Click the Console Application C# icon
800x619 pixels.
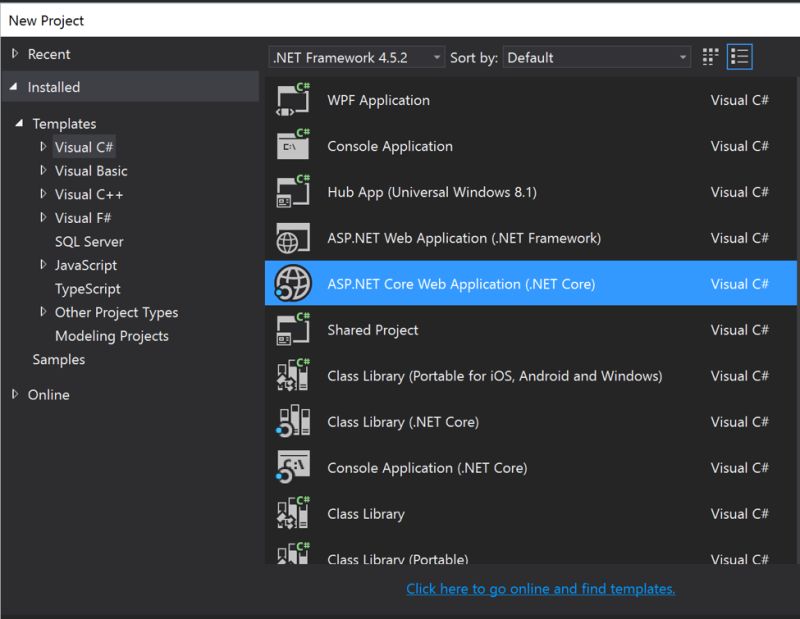coord(291,146)
